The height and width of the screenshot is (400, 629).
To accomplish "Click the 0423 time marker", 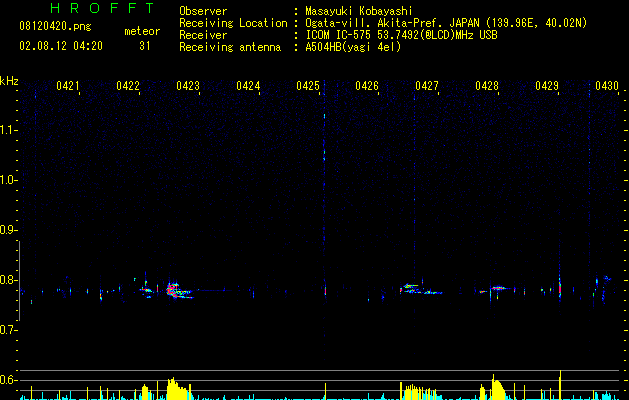I will 188,86.
